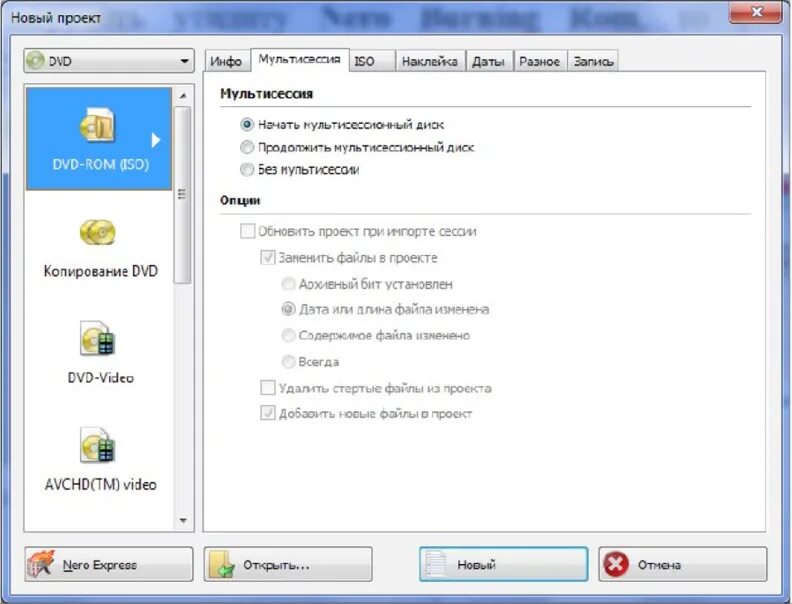Choose the Копирование DVD disc icon

(x=97, y=232)
